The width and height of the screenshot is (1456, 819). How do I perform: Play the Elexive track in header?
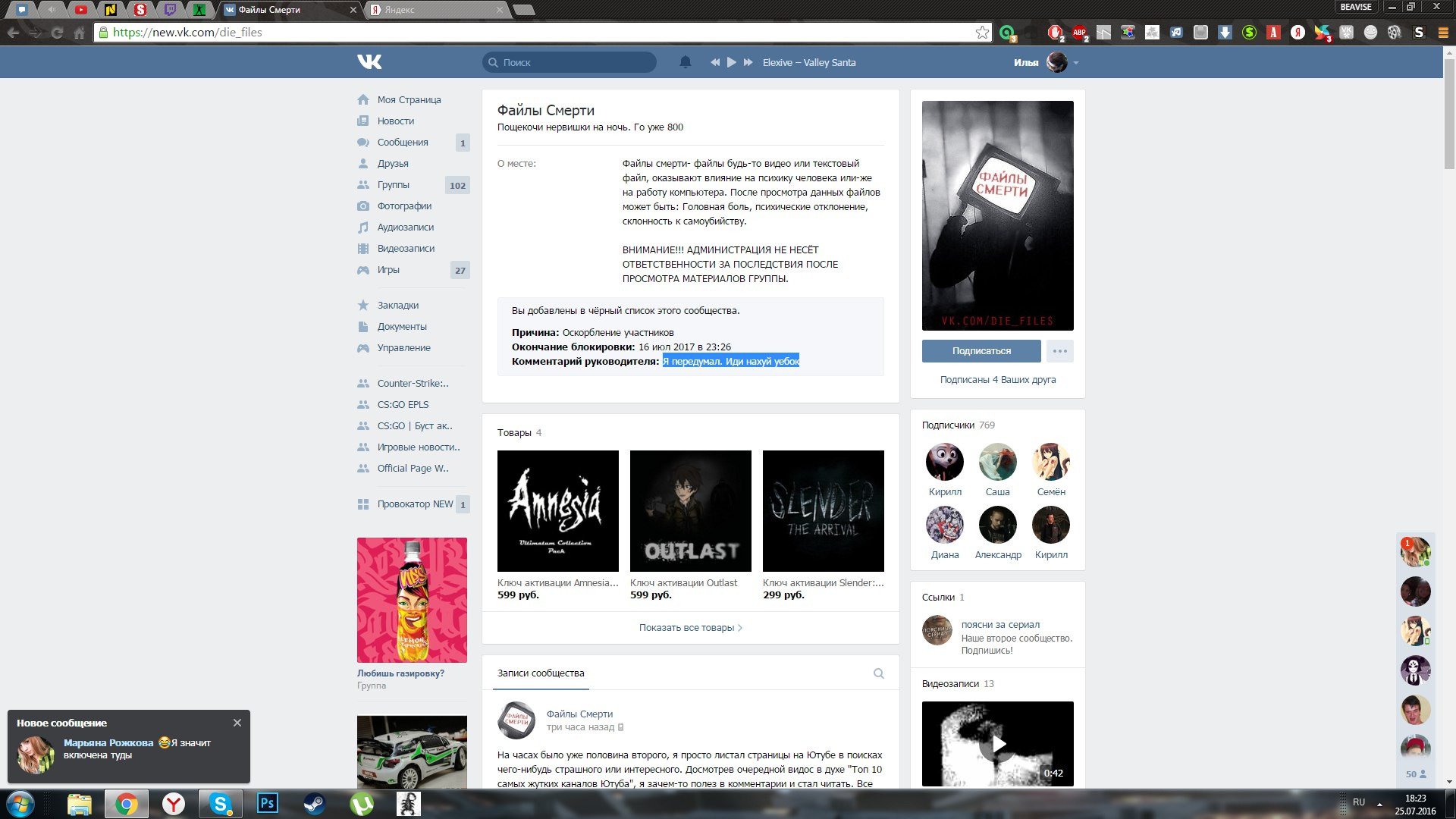coord(731,62)
